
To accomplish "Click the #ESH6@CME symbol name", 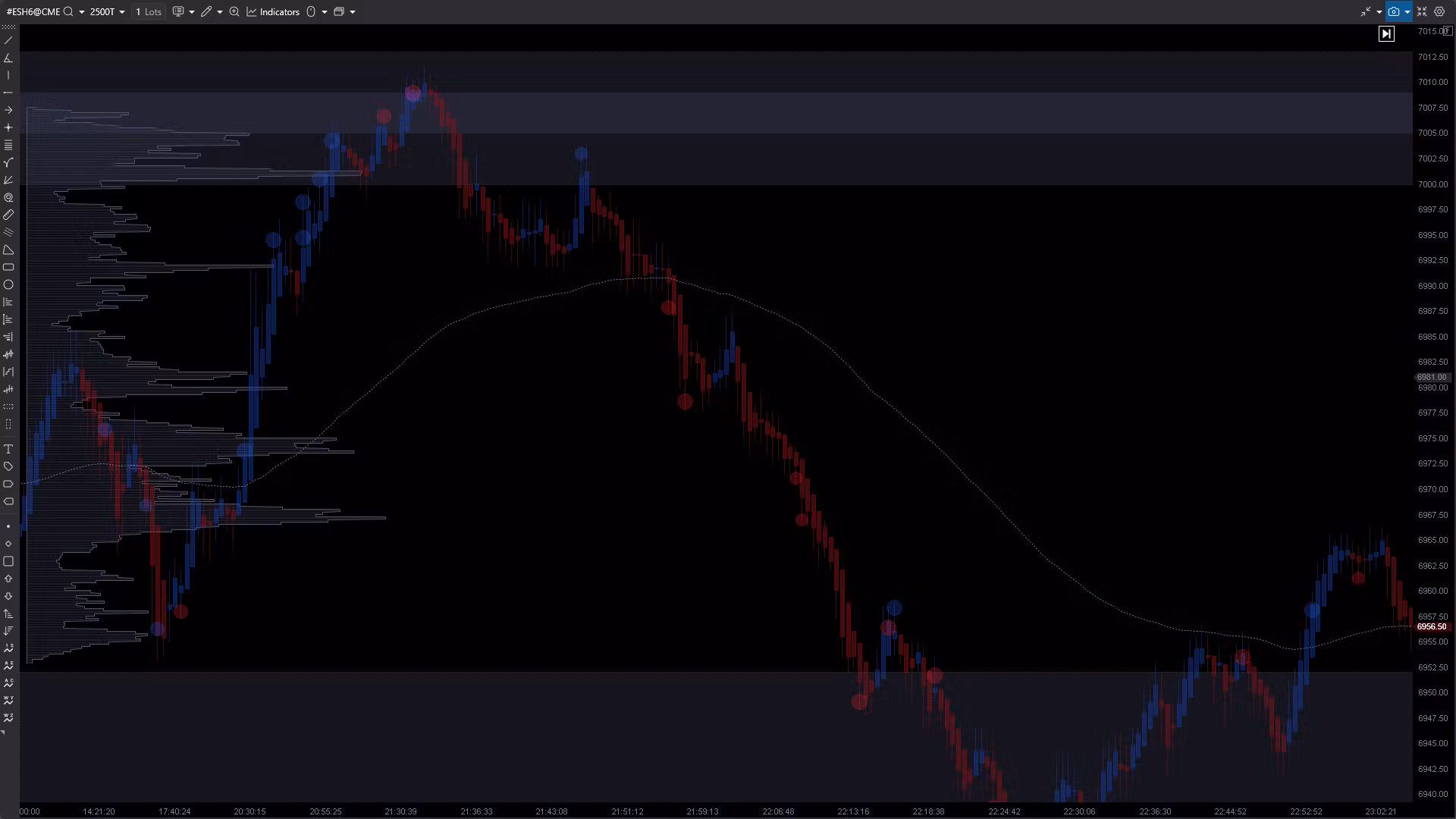I will tap(33, 11).
